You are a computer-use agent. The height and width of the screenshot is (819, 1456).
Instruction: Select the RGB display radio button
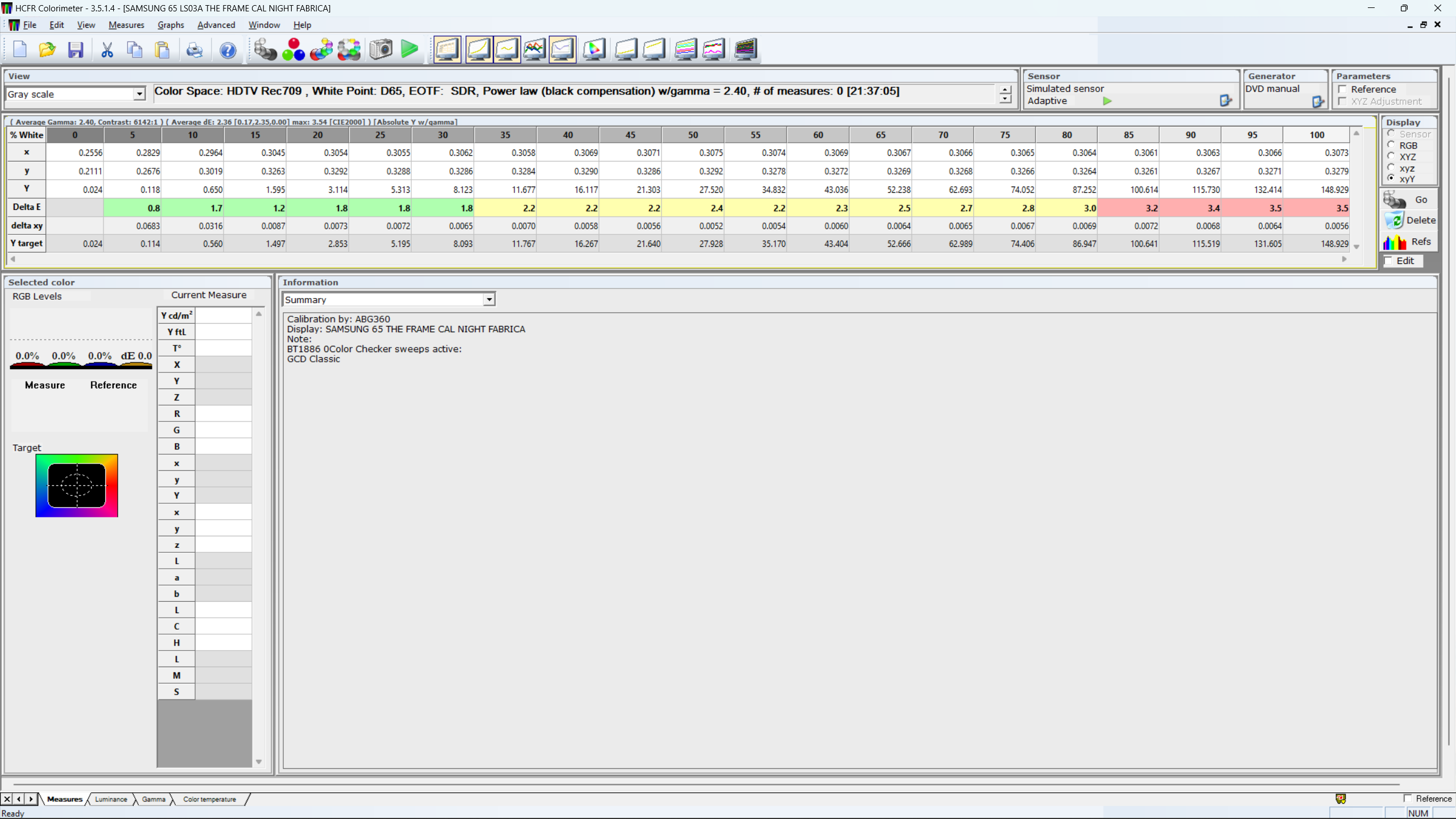click(1391, 145)
